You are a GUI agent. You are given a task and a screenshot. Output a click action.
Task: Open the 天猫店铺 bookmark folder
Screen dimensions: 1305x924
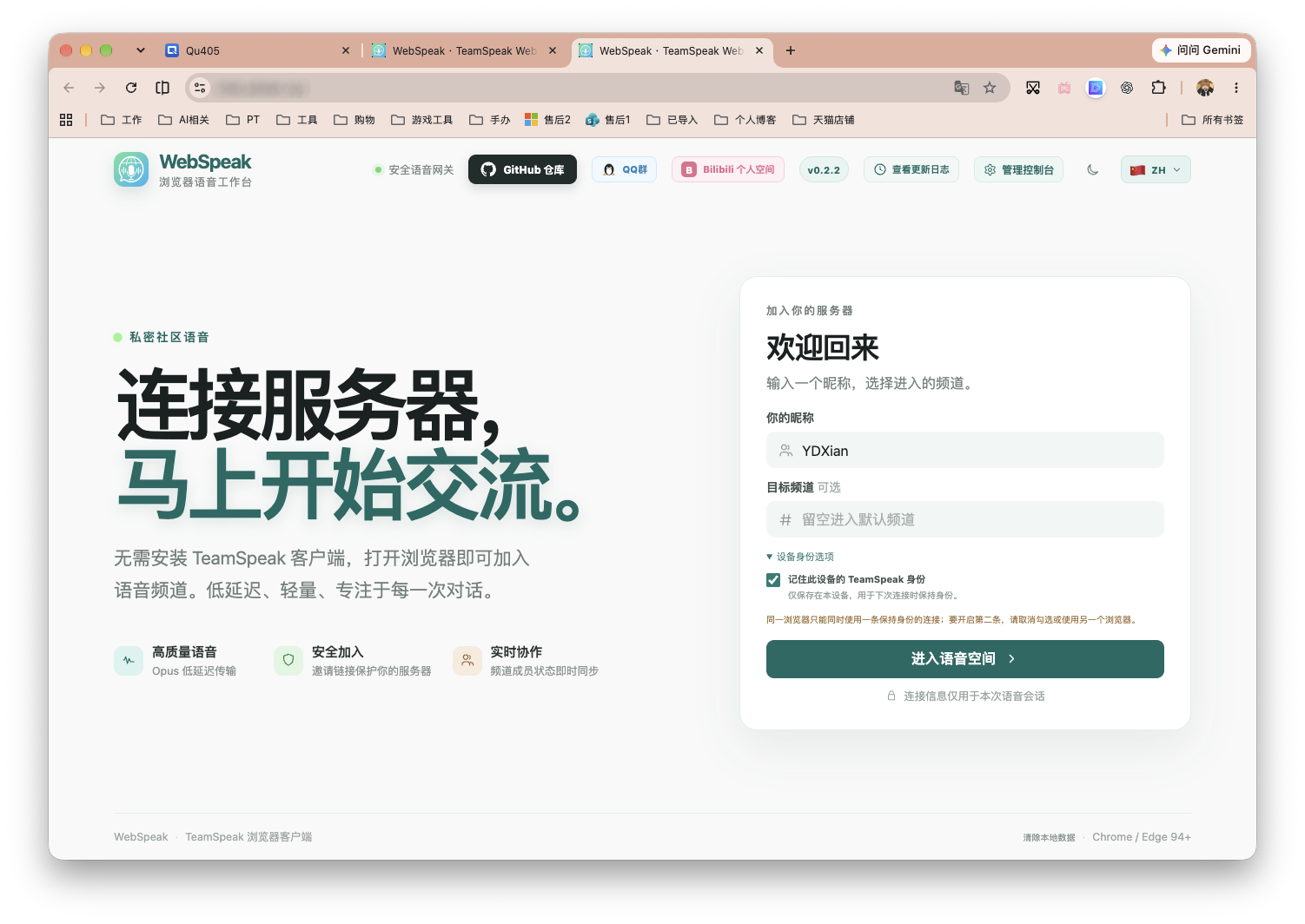[824, 120]
